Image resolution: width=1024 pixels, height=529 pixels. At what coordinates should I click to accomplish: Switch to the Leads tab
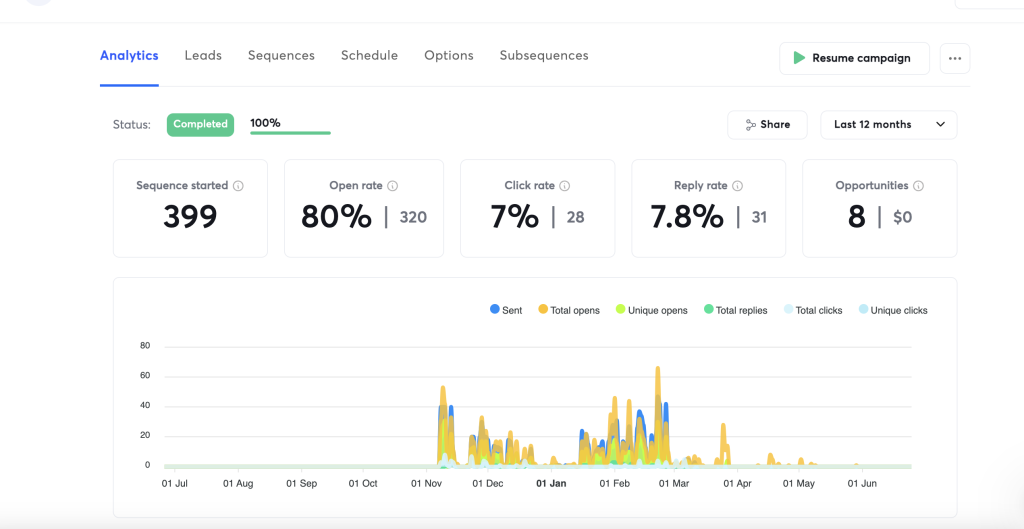[x=203, y=56]
